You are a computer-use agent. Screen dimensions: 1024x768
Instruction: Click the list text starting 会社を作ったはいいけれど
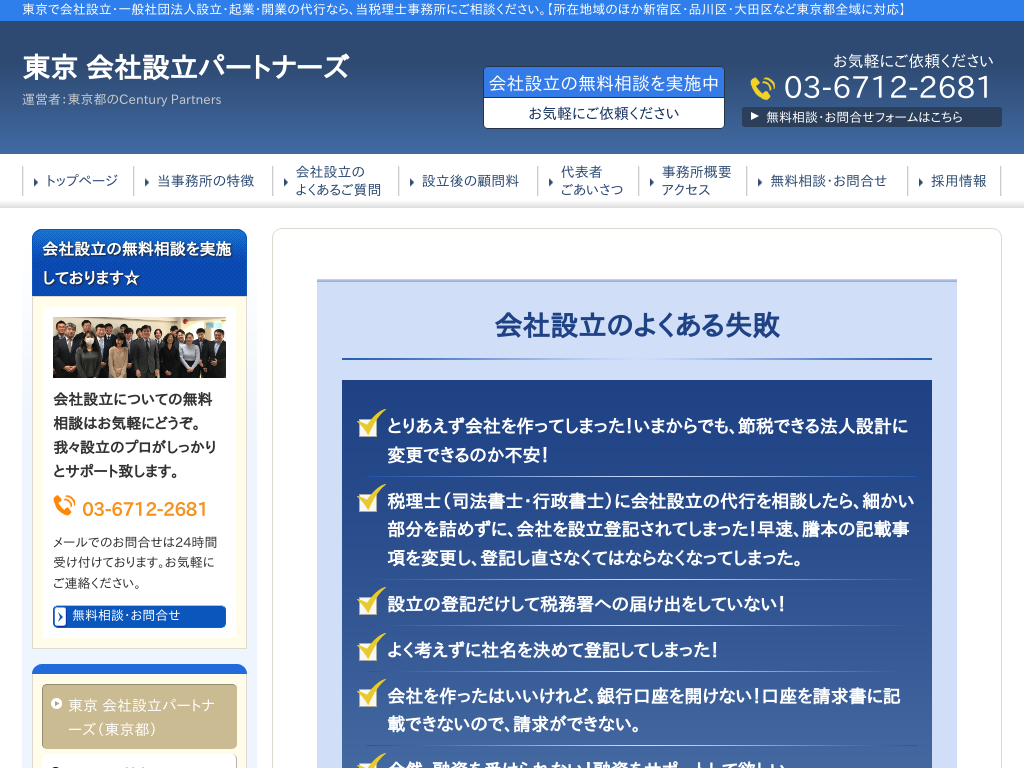pyautogui.click(x=644, y=710)
